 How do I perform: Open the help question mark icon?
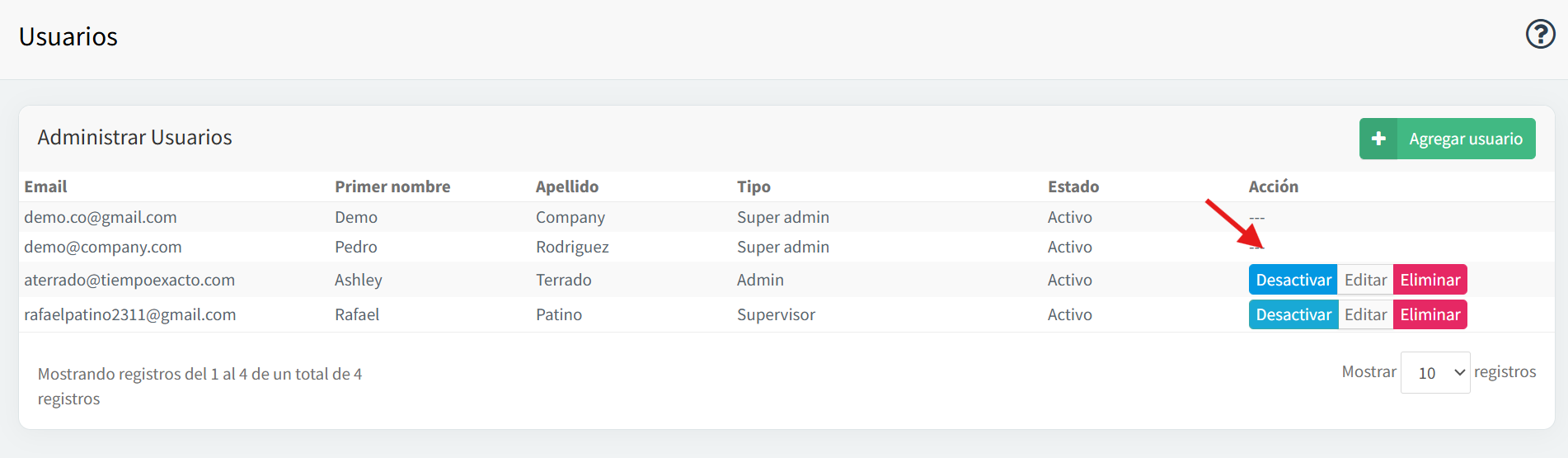(x=1540, y=35)
